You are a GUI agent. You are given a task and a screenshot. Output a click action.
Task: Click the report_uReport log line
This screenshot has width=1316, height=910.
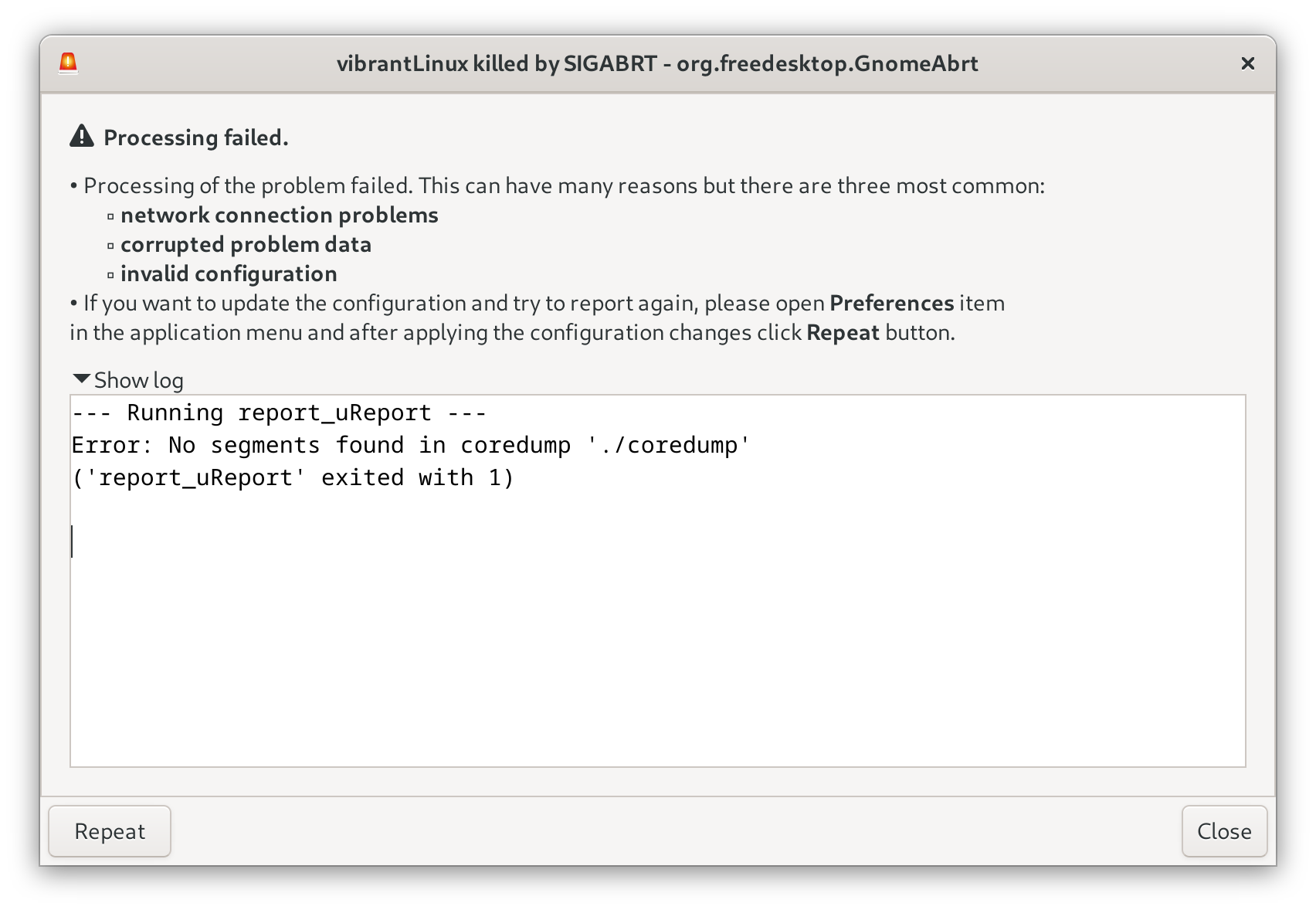(278, 413)
